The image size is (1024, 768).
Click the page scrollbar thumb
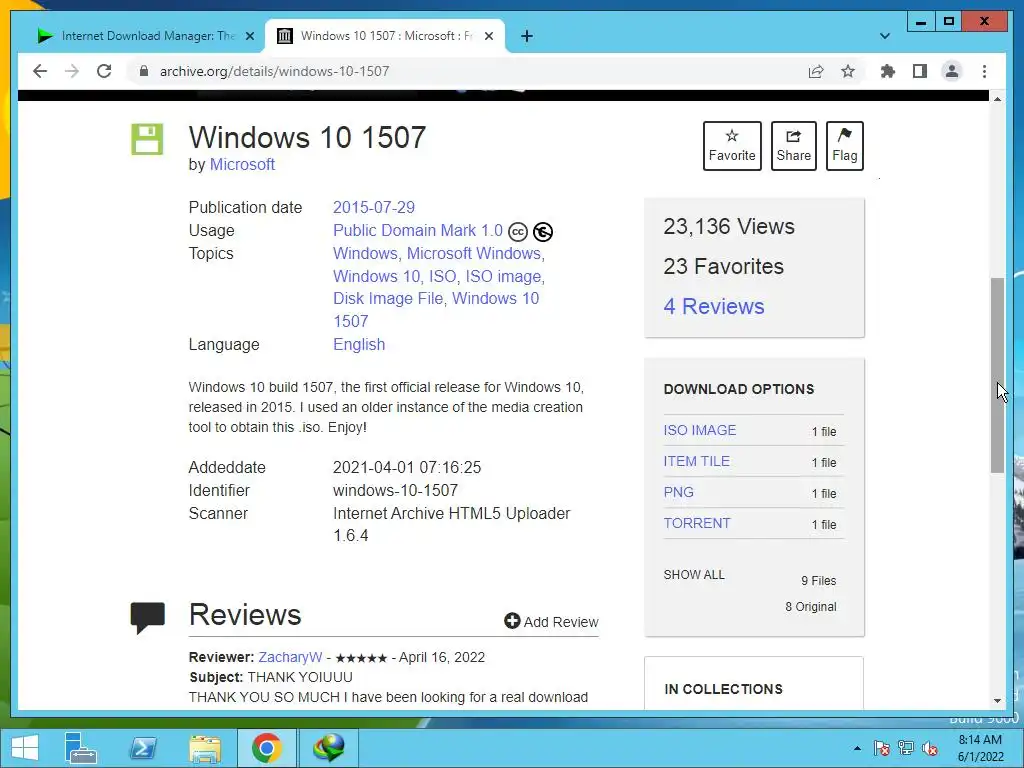pyautogui.click(x=997, y=375)
